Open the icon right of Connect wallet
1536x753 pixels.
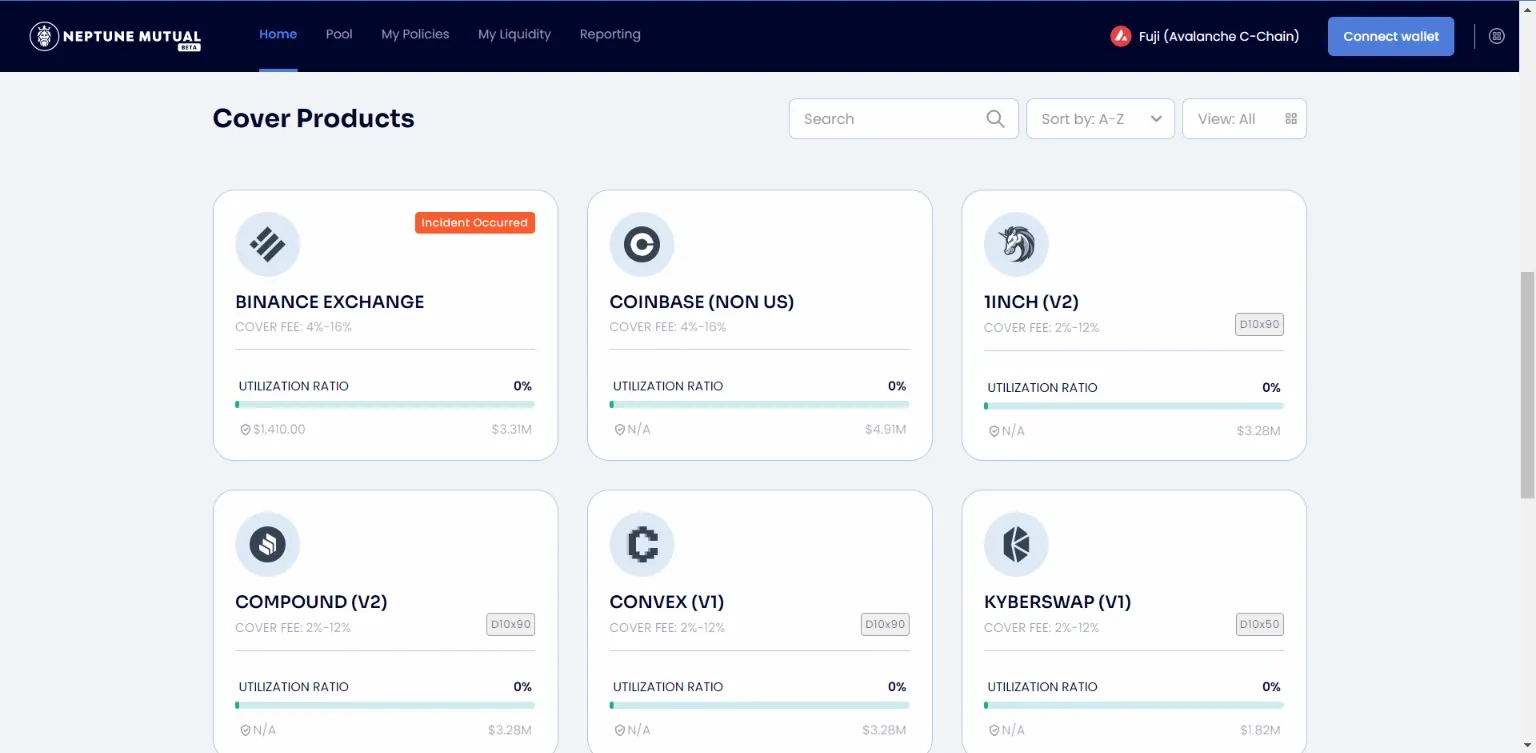pos(1496,36)
